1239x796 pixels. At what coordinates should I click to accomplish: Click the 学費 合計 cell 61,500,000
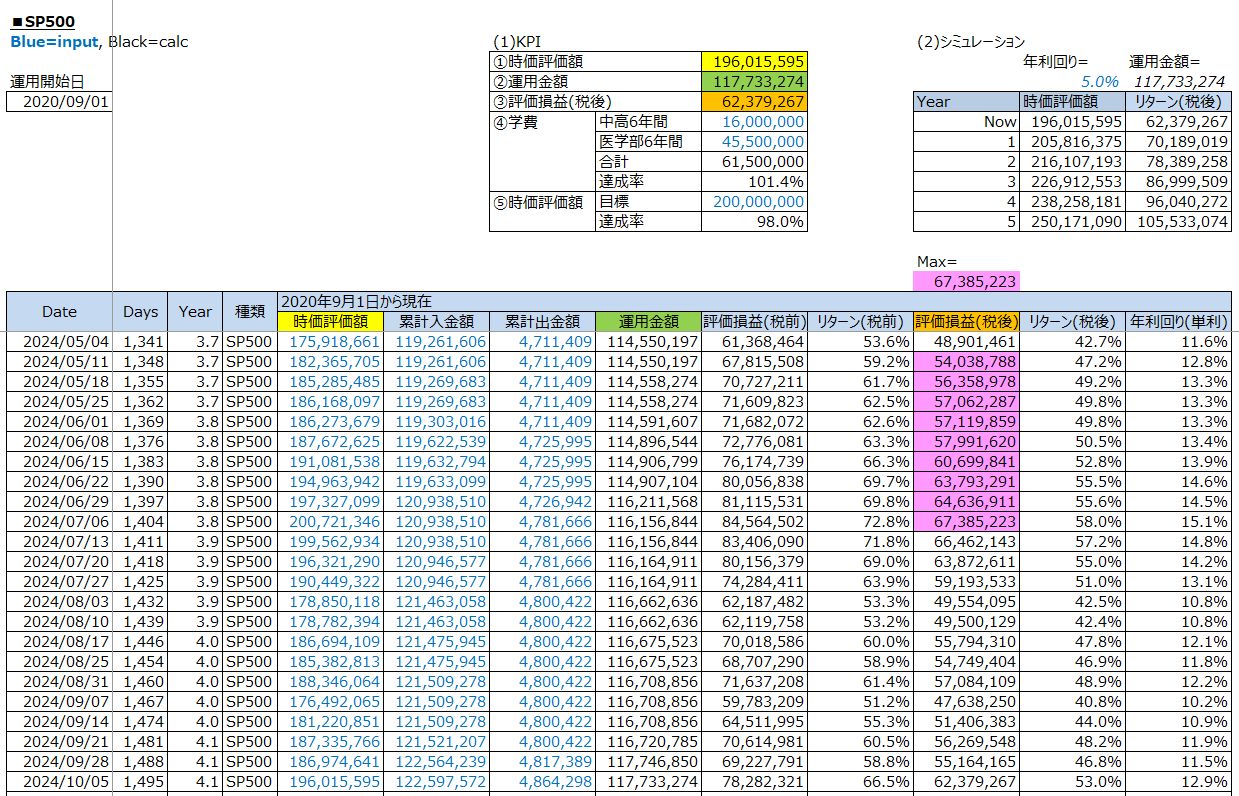[754, 161]
